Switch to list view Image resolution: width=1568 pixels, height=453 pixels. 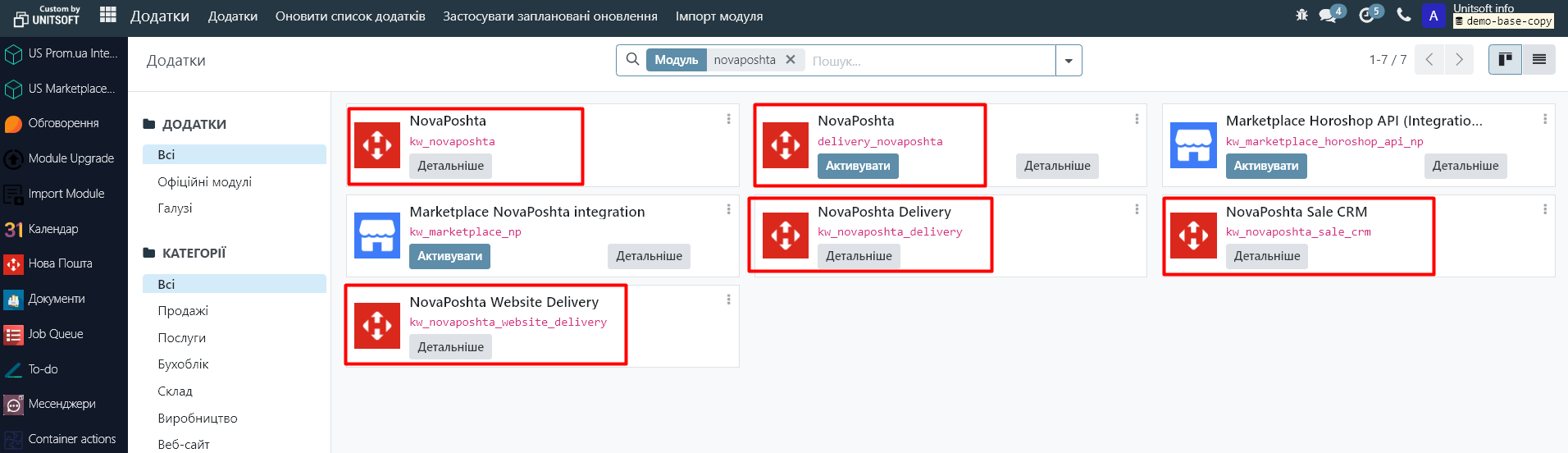tap(1538, 60)
